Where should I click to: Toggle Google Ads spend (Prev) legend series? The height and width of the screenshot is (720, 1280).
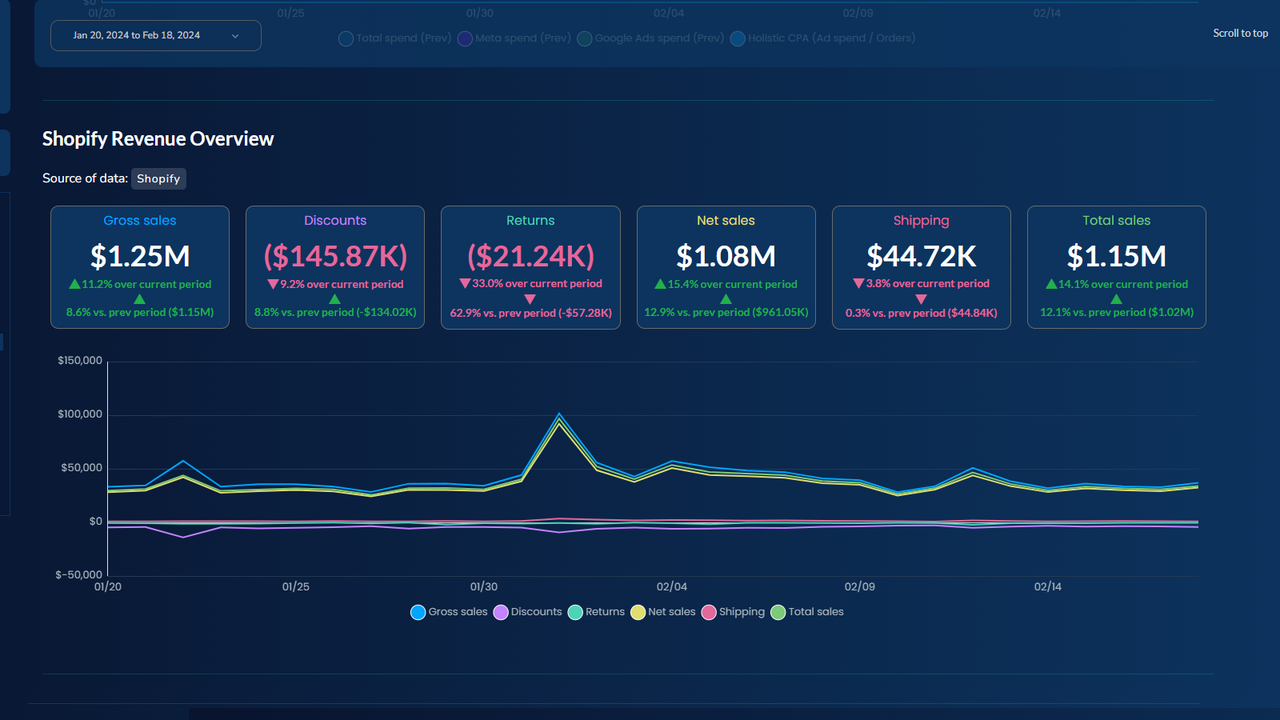(x=650, y=38)
